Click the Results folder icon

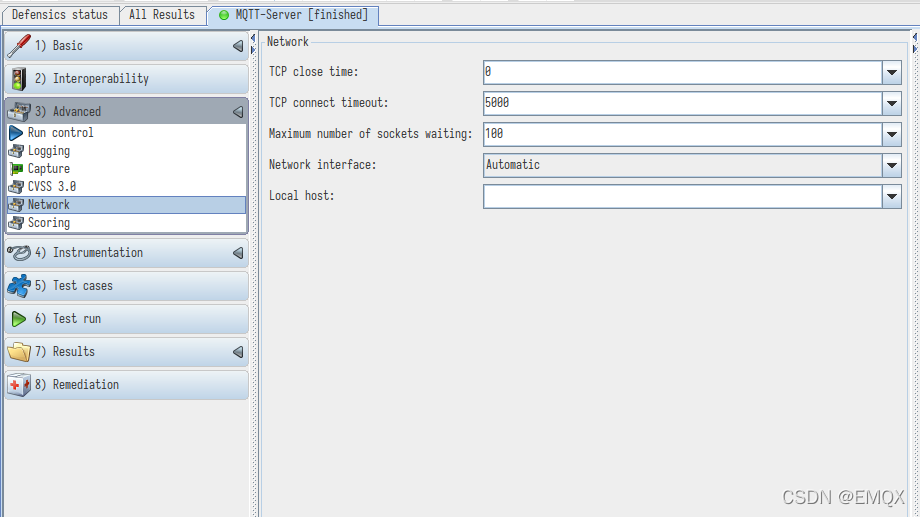point(18,352)
